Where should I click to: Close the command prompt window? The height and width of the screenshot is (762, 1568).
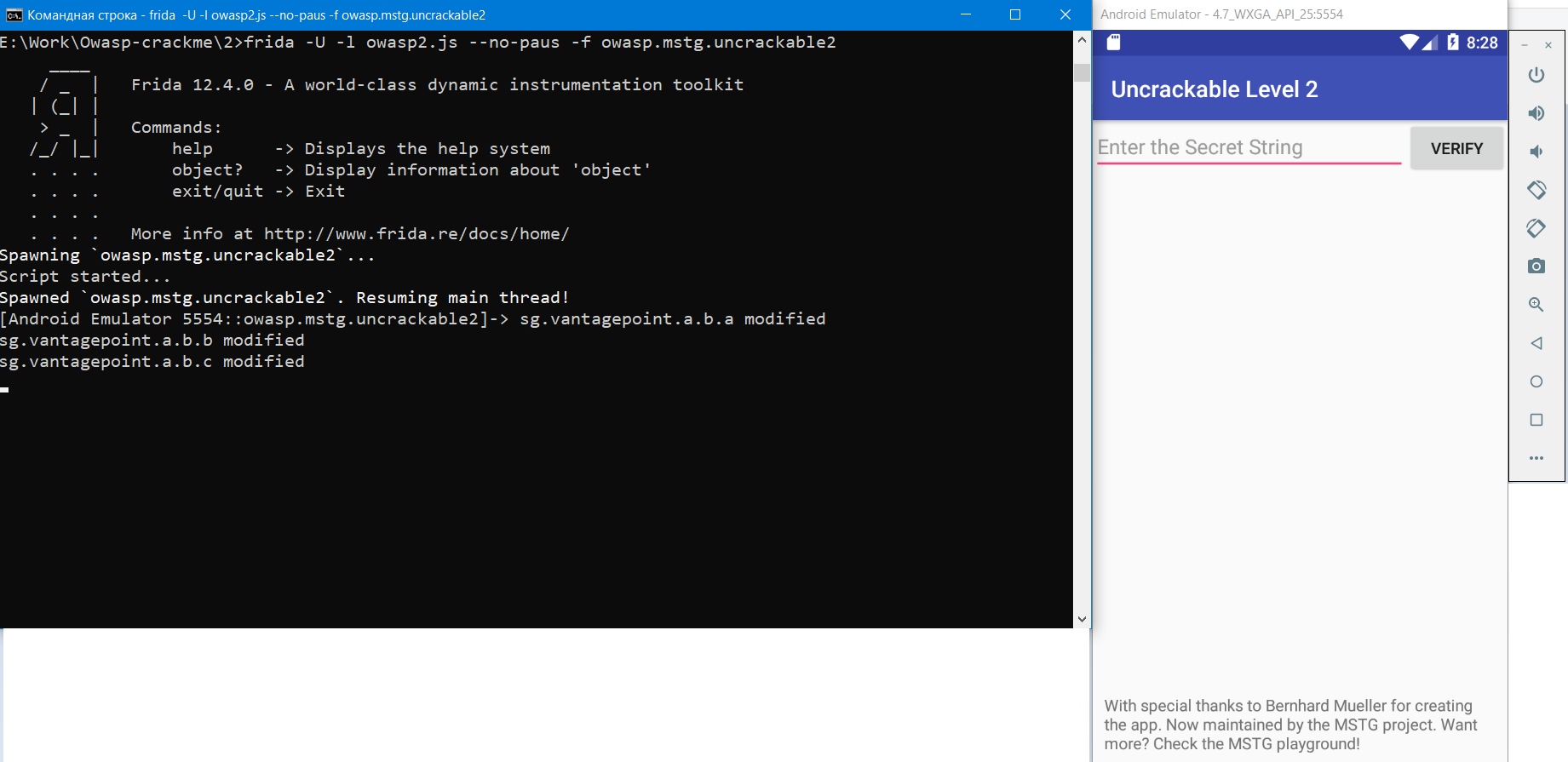(x=1065, y=14)
